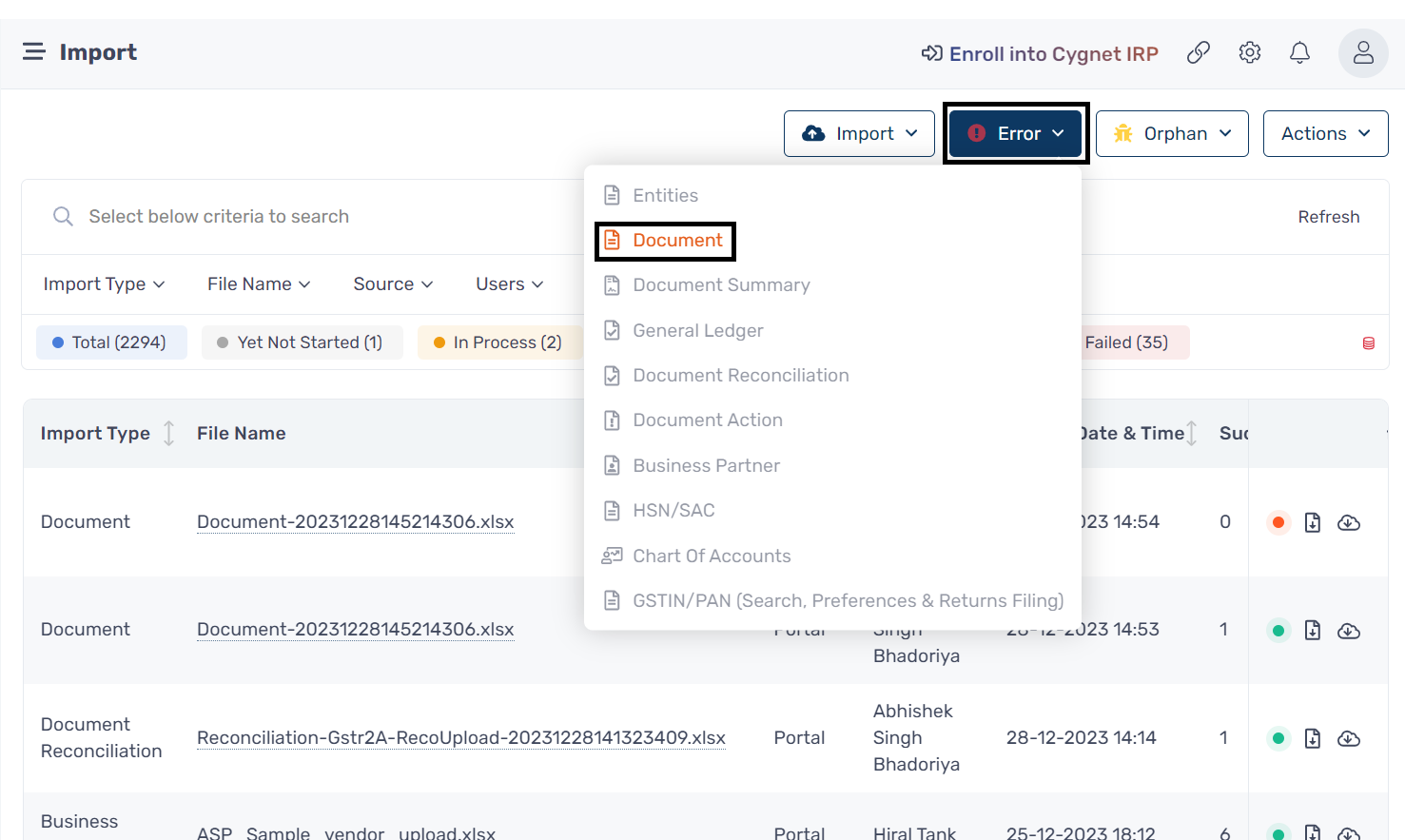Select Document Summary menu item

pyautogui.click(x=832, y=285)
